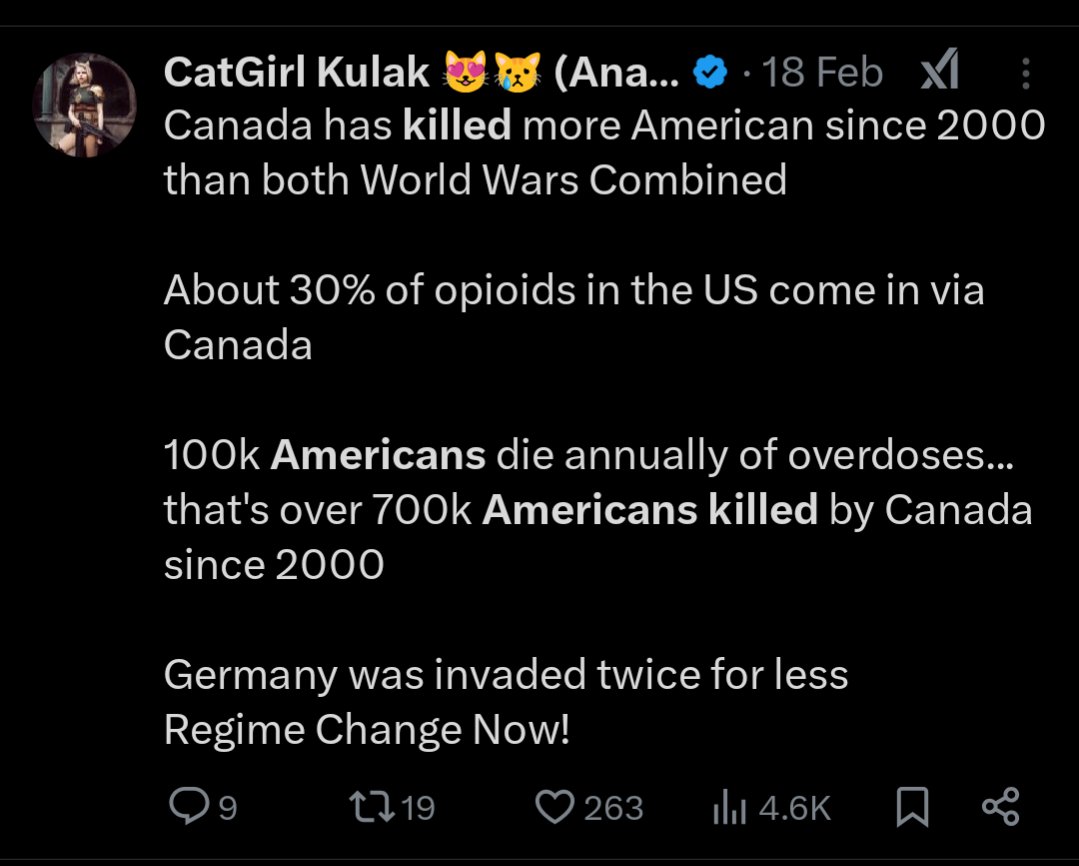Click the share icon
This screenshot has height=866, width=1079.
pyautogui.click(x=1000, y=807)
